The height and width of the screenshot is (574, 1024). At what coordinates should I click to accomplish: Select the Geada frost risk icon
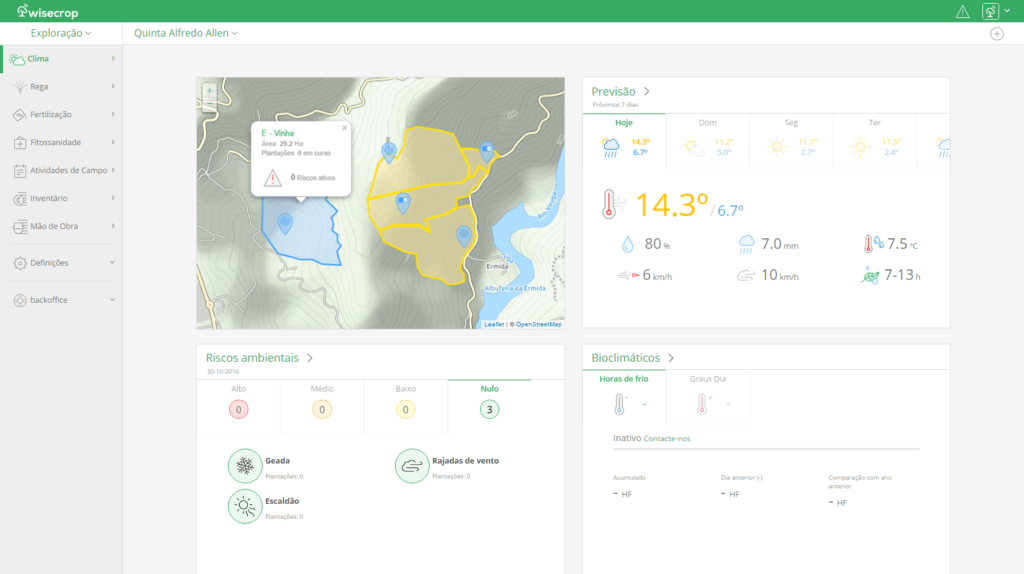click(243, 466)
